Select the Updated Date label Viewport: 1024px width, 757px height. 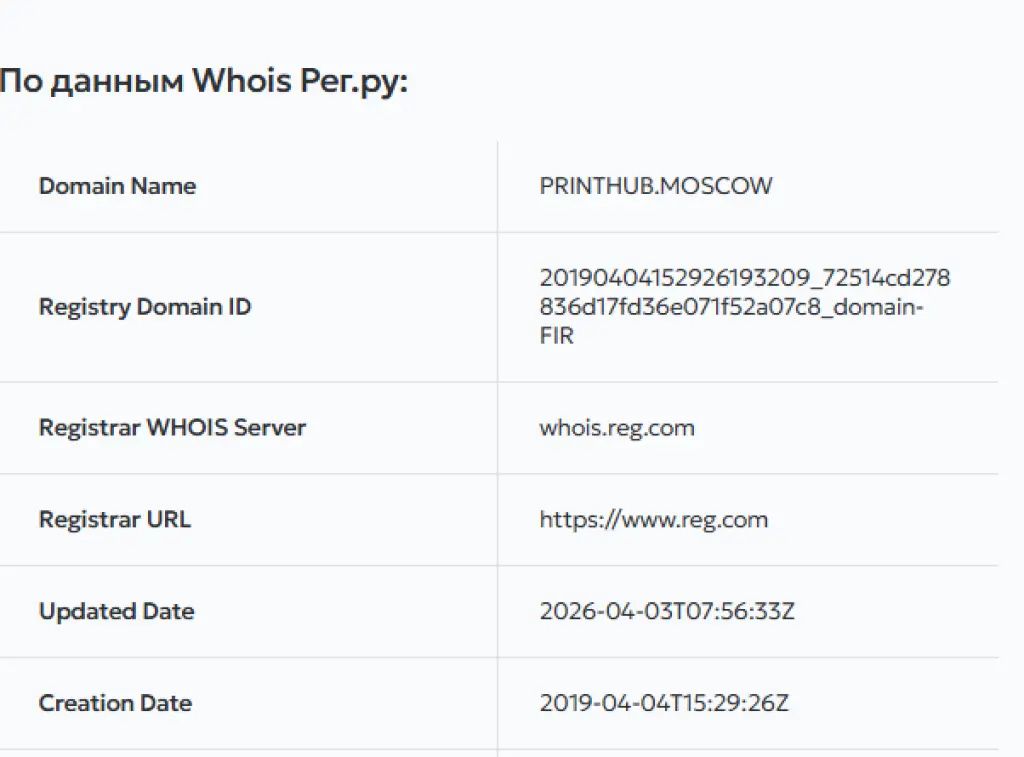(117, 611)
